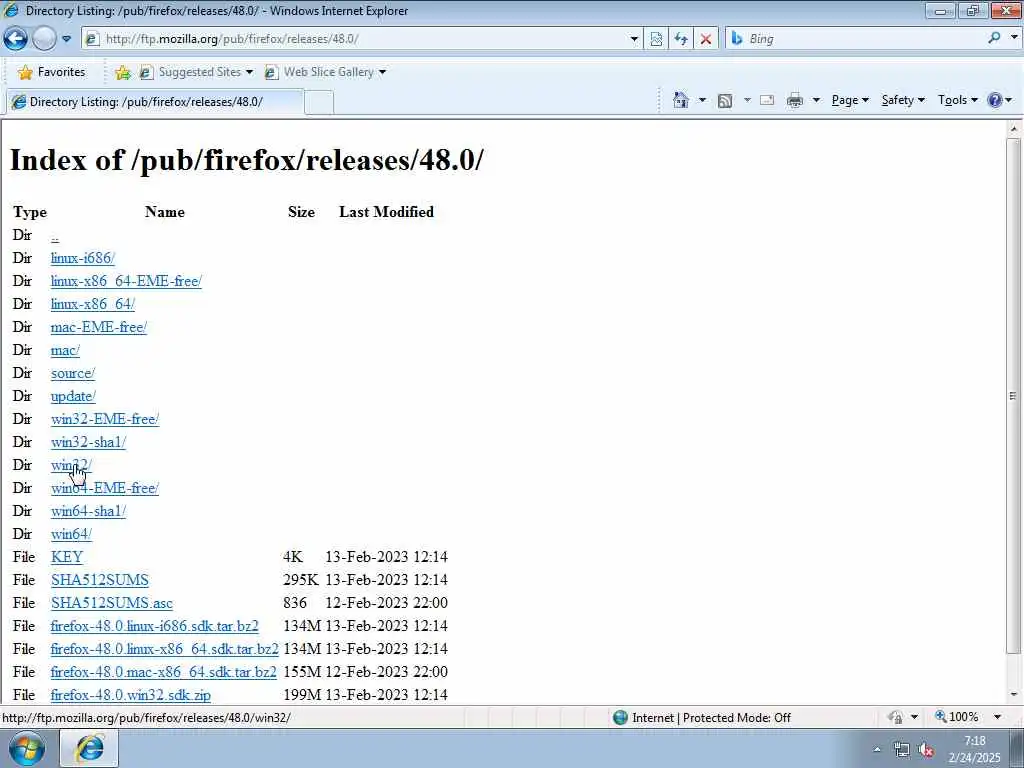Viewport: 1024px width, 768px height.
Task: Download firefox-48.0.linux-i686.sdk.tar.bz2
Action: tap(155, 626)
